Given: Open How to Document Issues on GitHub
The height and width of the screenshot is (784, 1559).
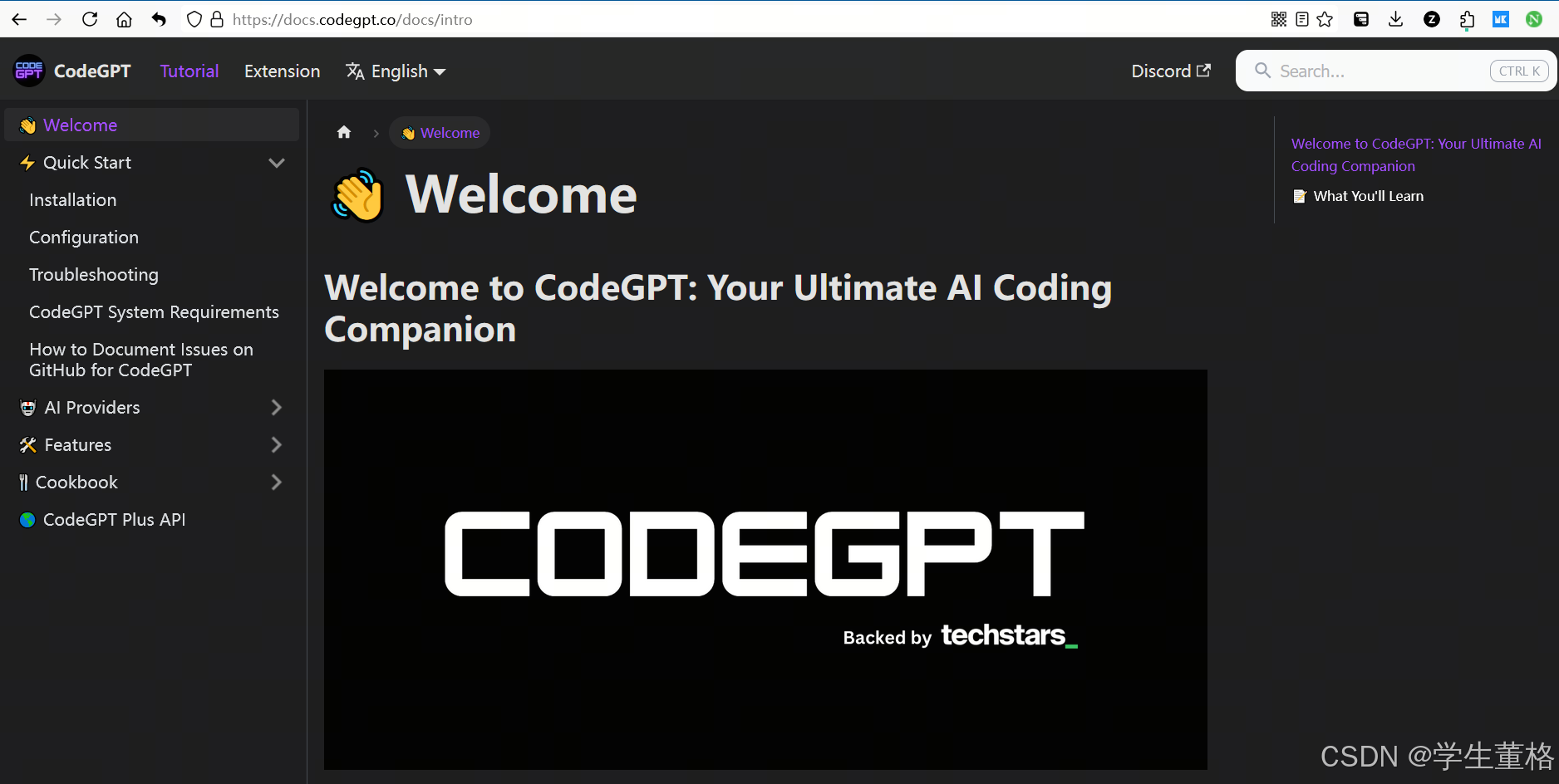Looking at the screenshot, I should click(141, 360).
